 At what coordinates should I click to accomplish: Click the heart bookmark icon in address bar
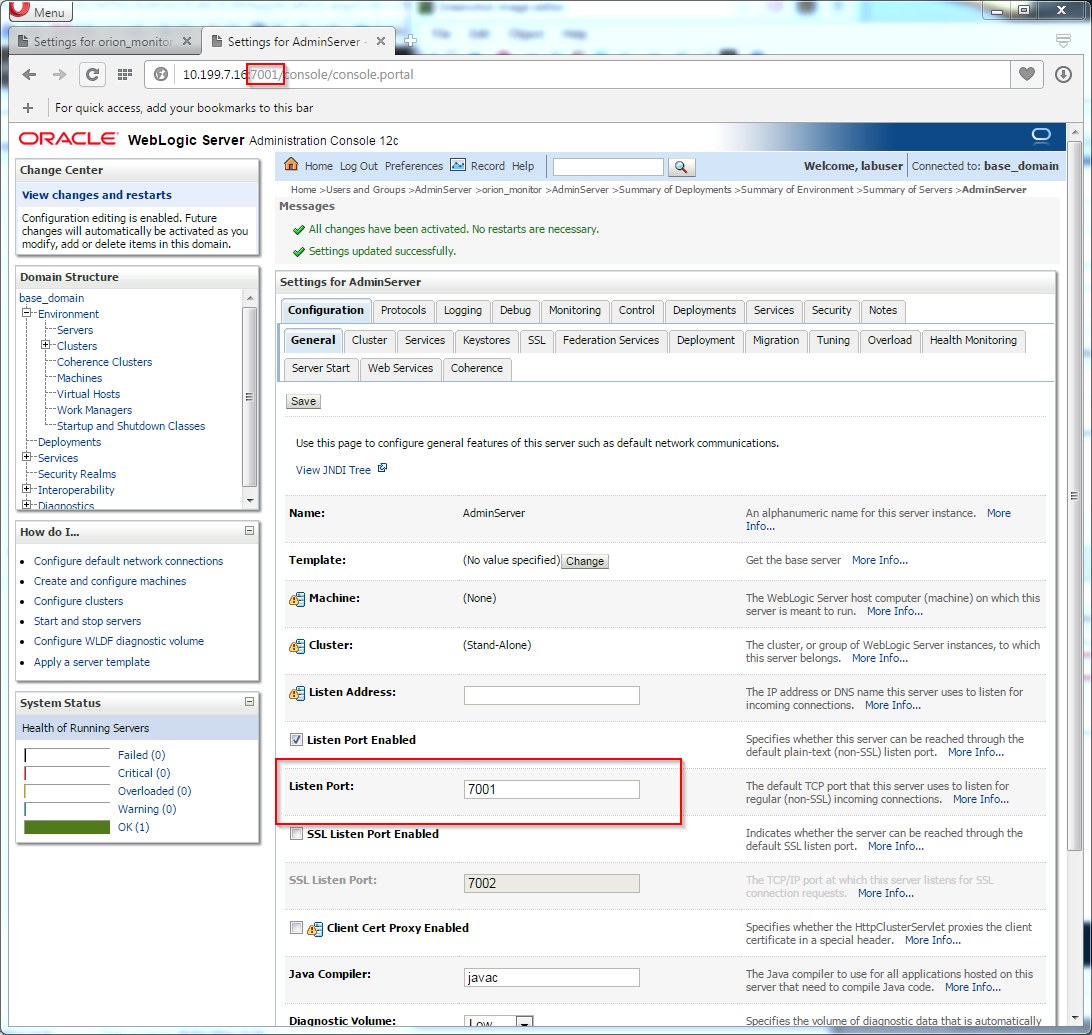pyautogui.click(x=1027, y=74)
